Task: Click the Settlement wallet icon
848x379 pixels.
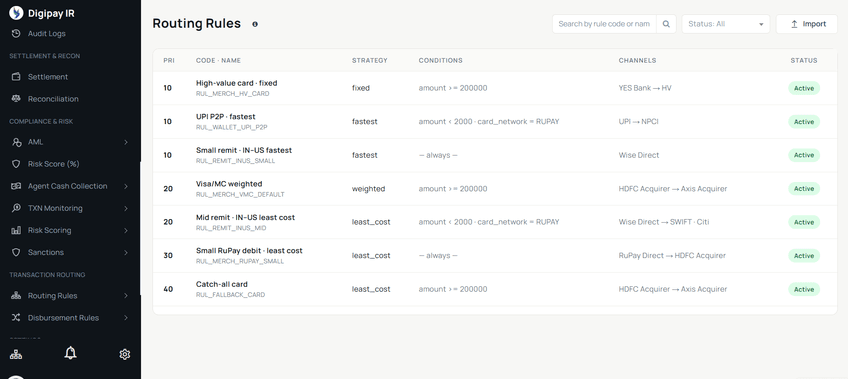Action: click(16, 77)
